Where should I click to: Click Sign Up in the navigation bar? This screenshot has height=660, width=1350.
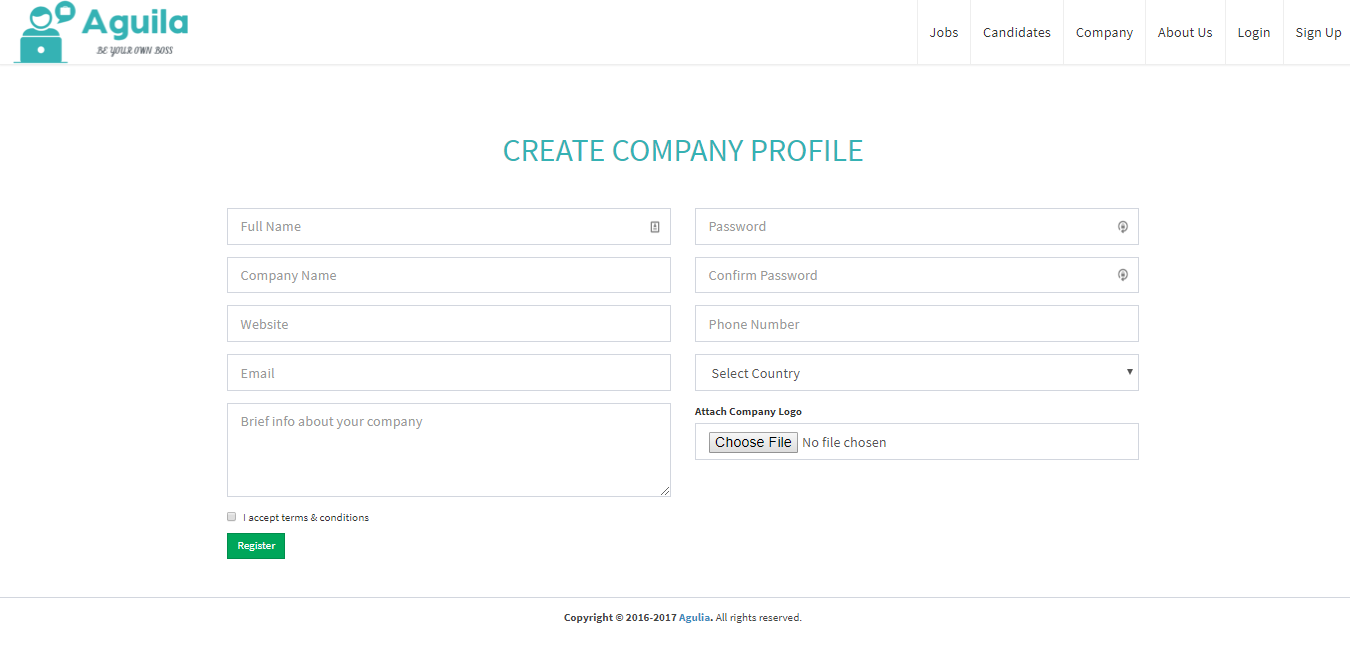pyautogui.click(x=1318, y=33)
